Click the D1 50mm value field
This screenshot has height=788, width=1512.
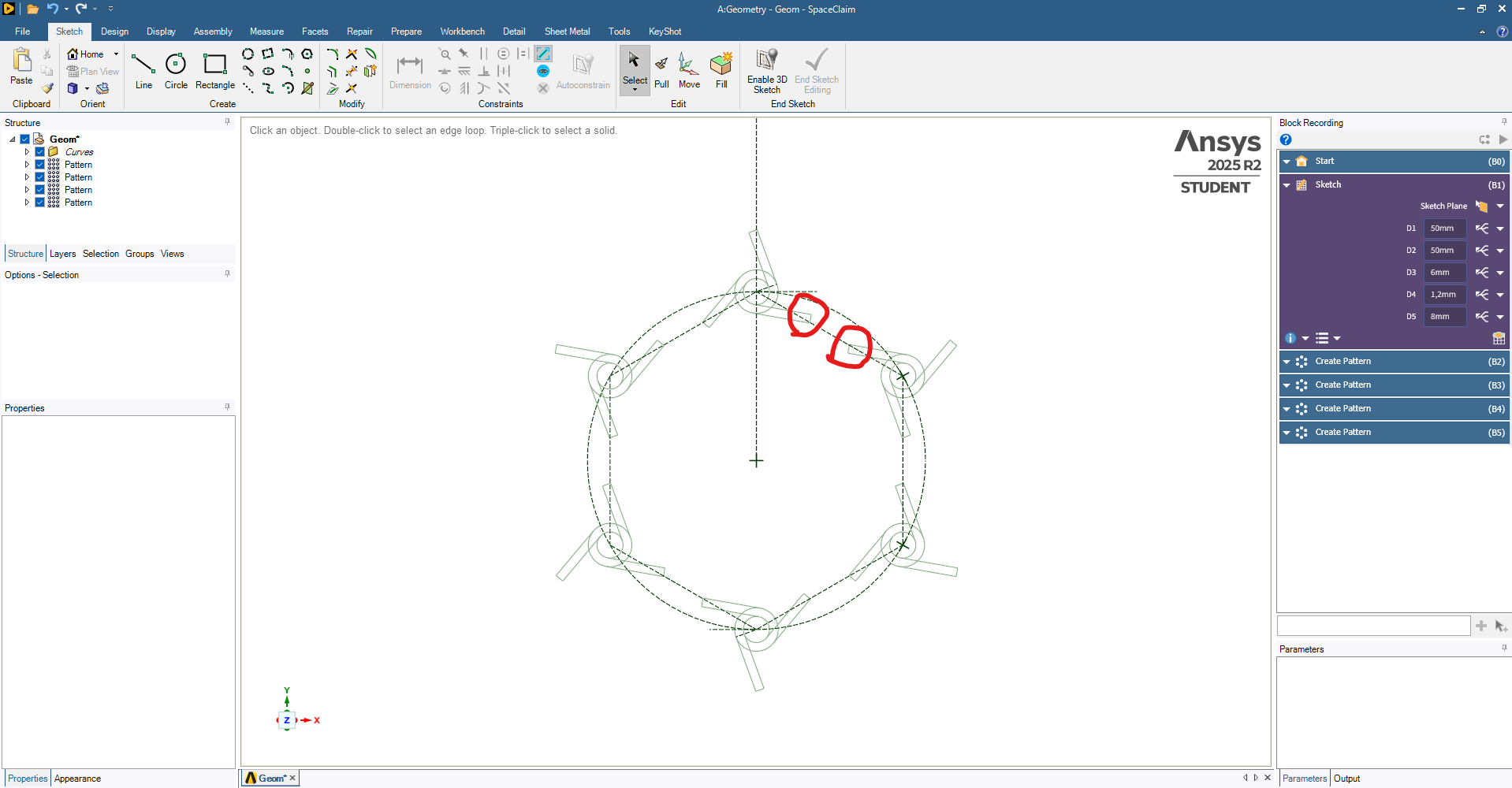(1444, 229)
